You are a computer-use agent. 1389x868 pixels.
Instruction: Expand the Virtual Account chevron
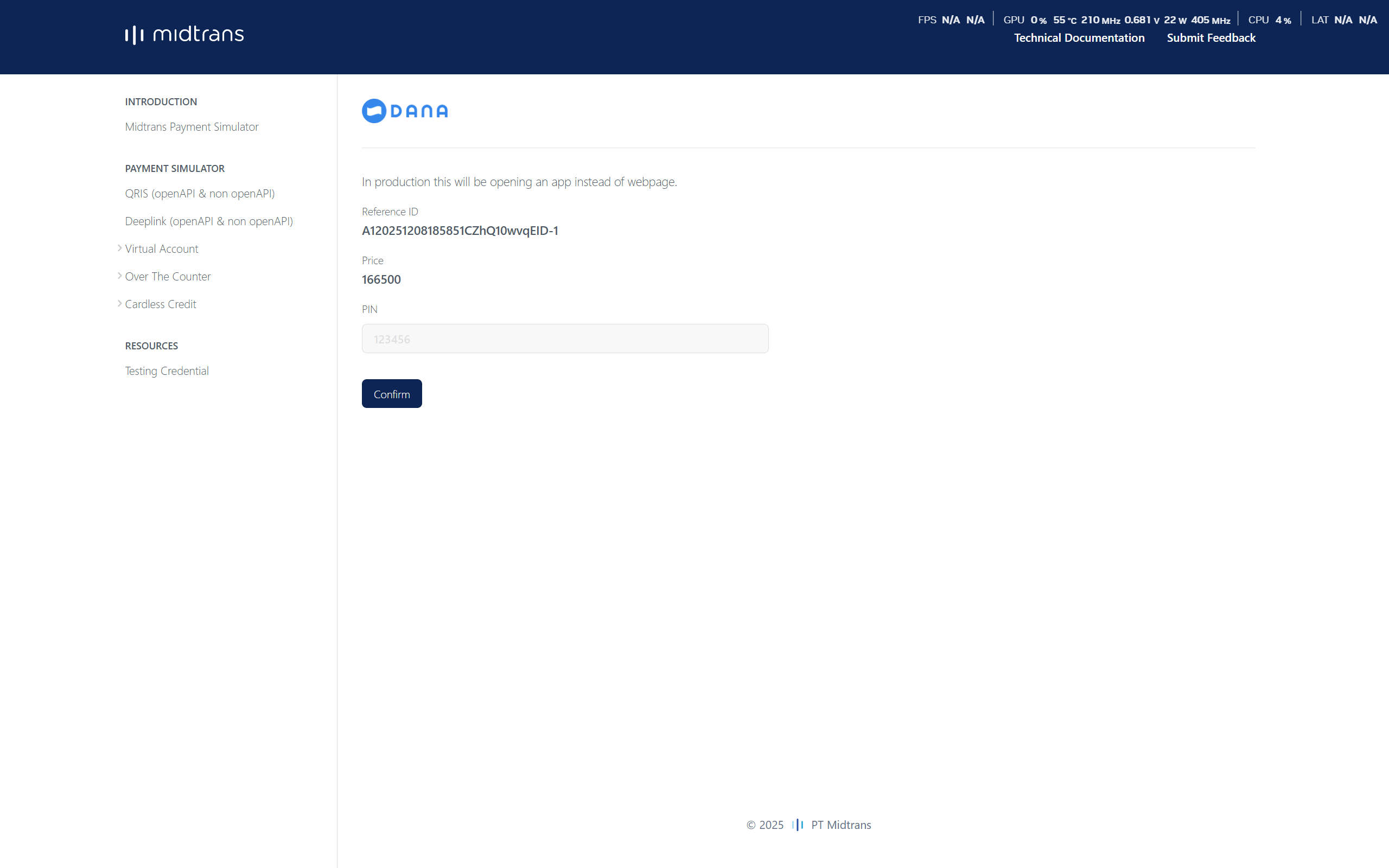pyautogui.click(x=119, y=248)
